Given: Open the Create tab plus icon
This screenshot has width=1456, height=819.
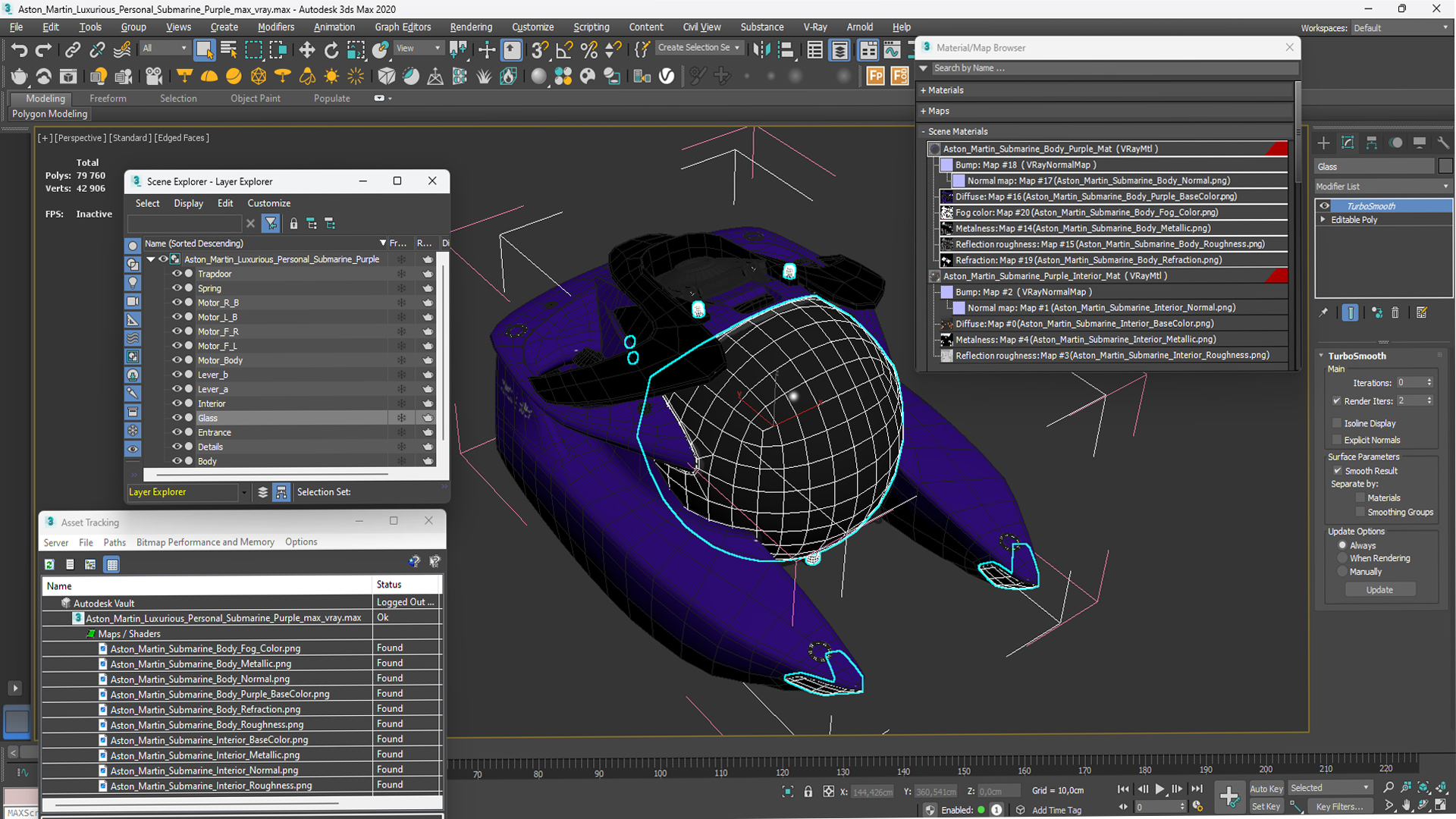Looking at the screenshot, I should point(1323,143).
